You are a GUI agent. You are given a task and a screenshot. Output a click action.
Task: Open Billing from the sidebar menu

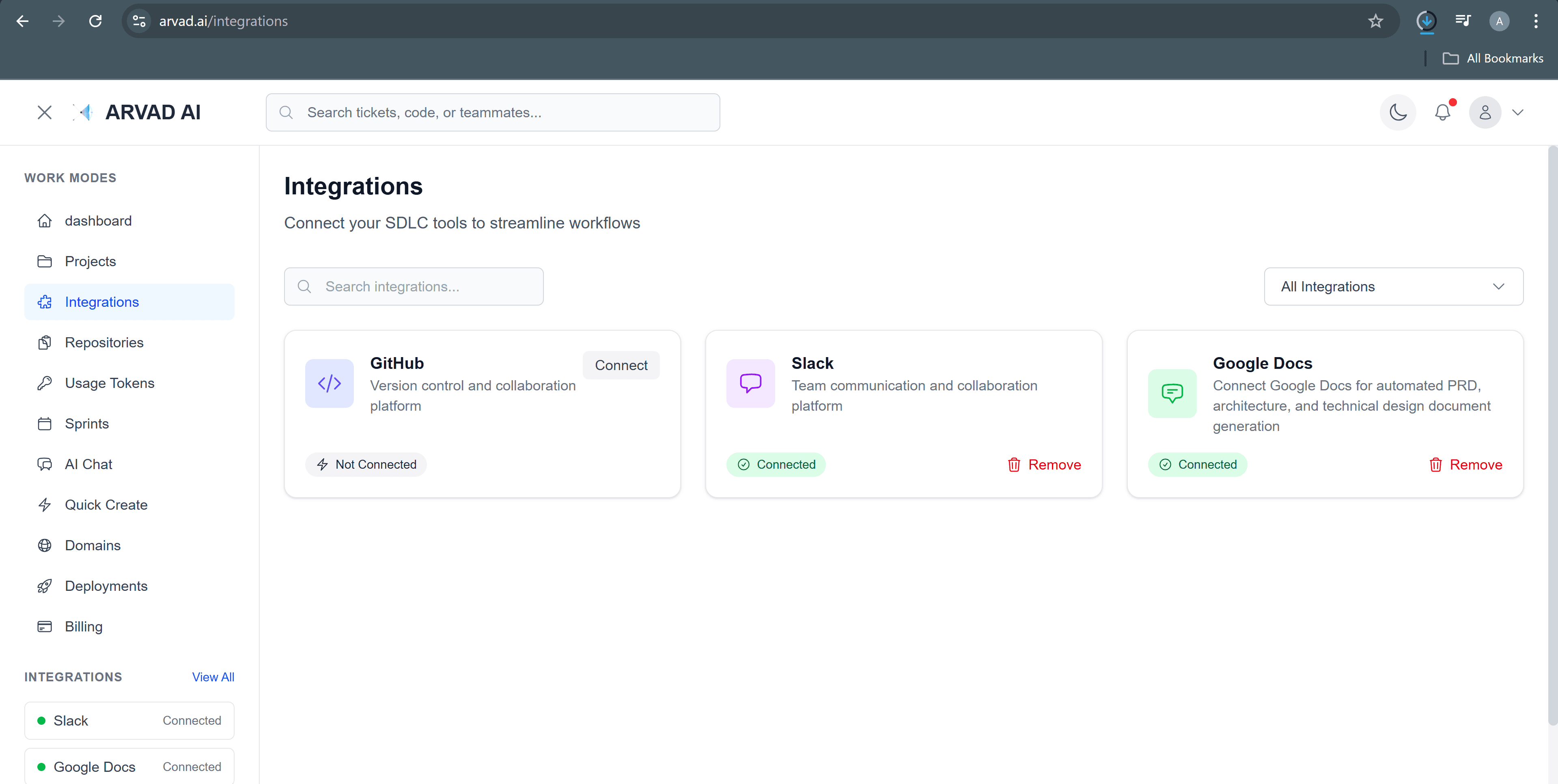click(x=84, y=626)
